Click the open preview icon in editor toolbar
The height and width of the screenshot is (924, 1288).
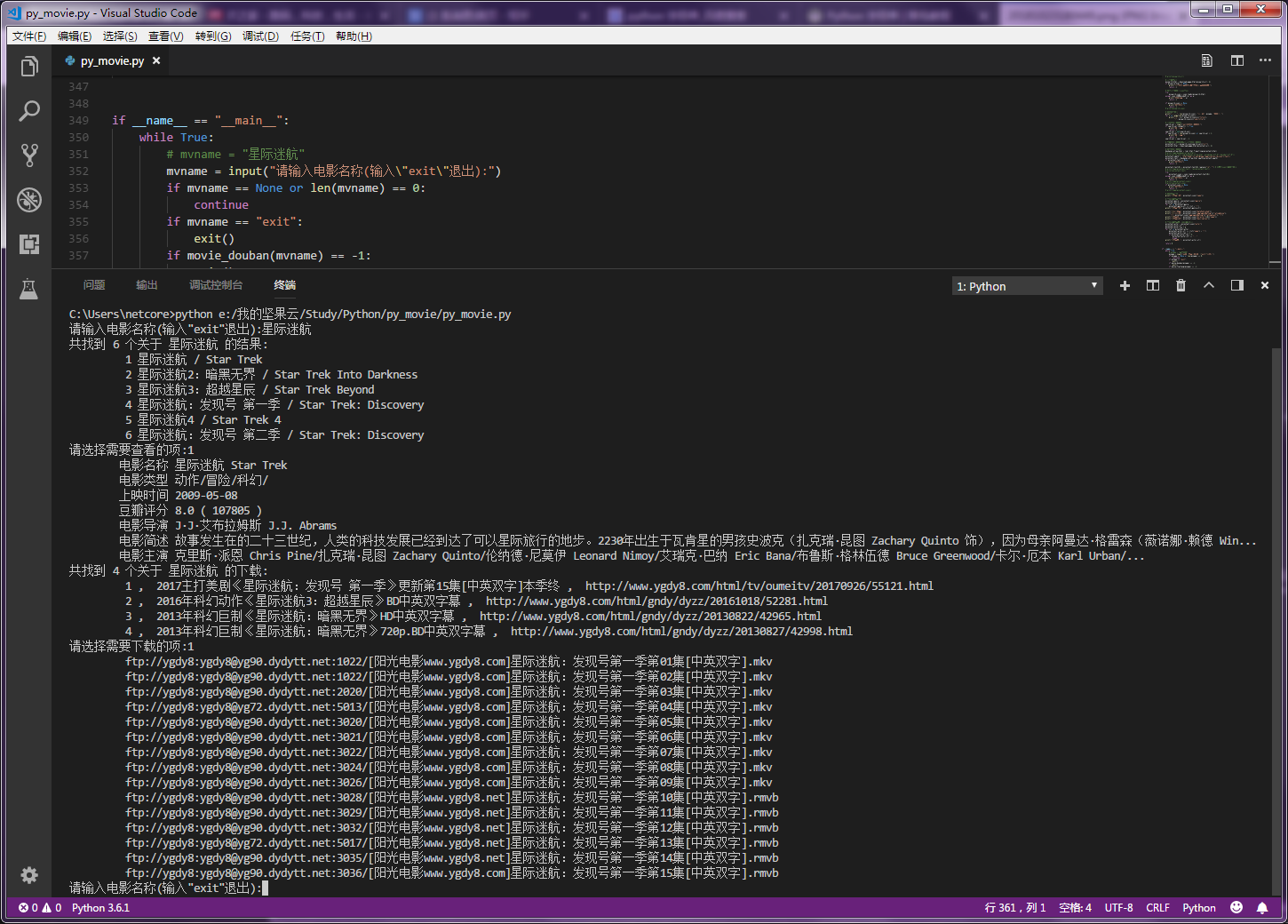(1207, 60)
